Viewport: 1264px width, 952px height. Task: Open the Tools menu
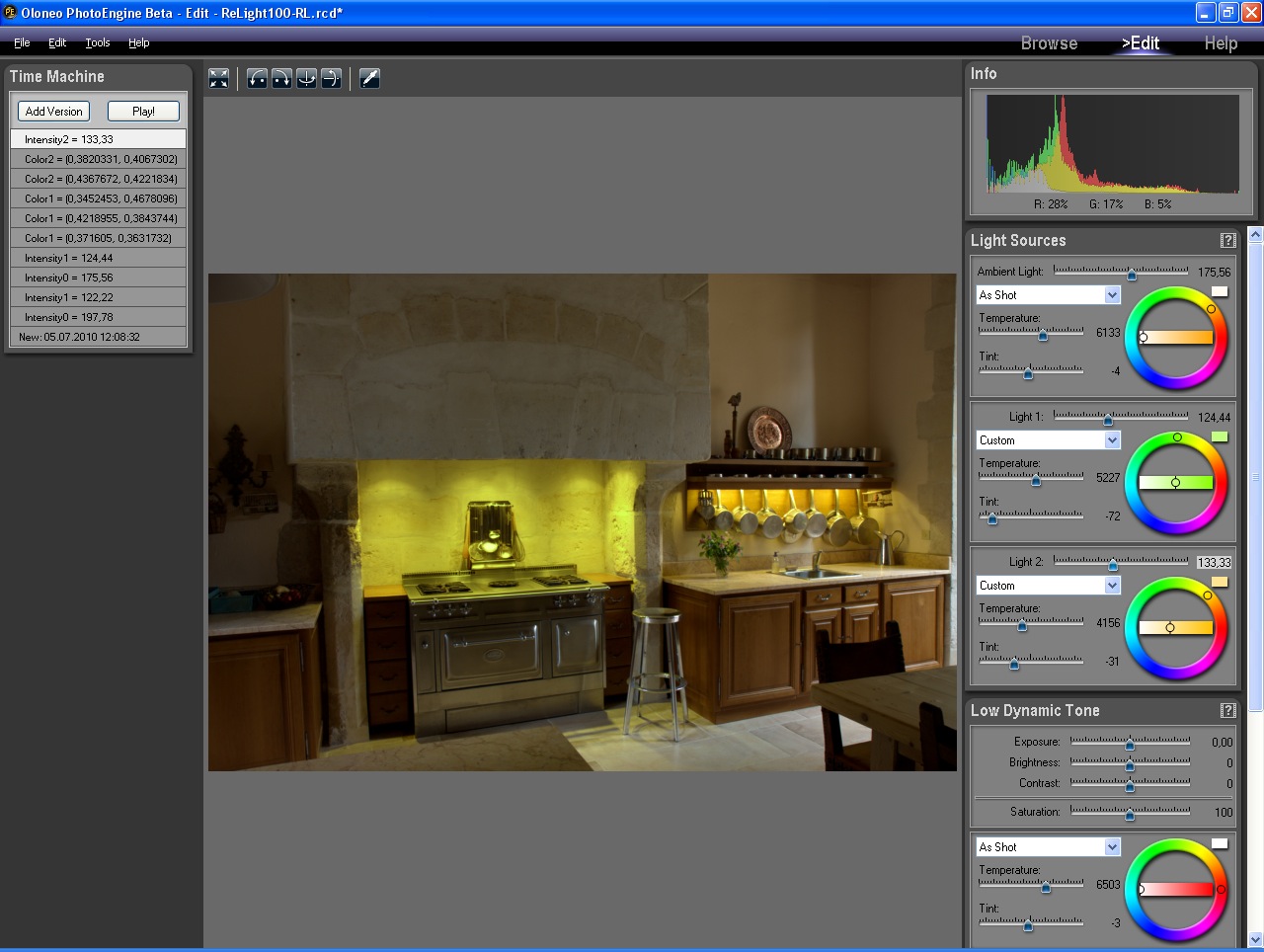tap(97, 42)
